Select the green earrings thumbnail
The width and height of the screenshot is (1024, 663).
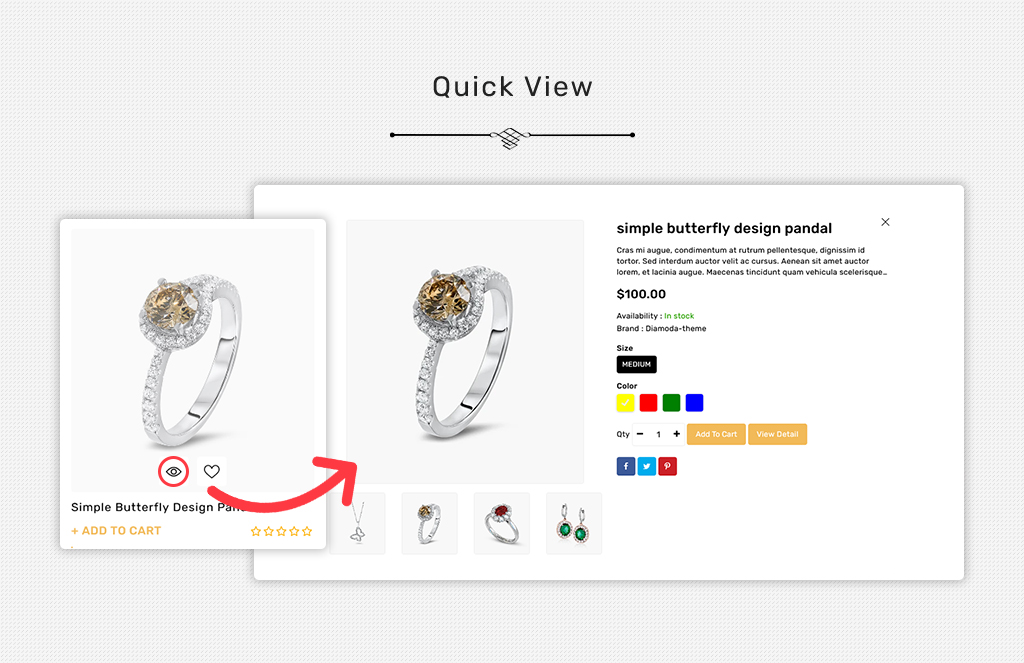573,524
